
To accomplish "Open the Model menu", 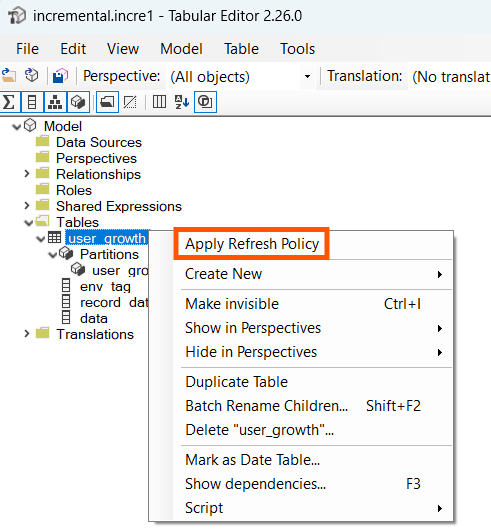I will [x=181, y=49].
